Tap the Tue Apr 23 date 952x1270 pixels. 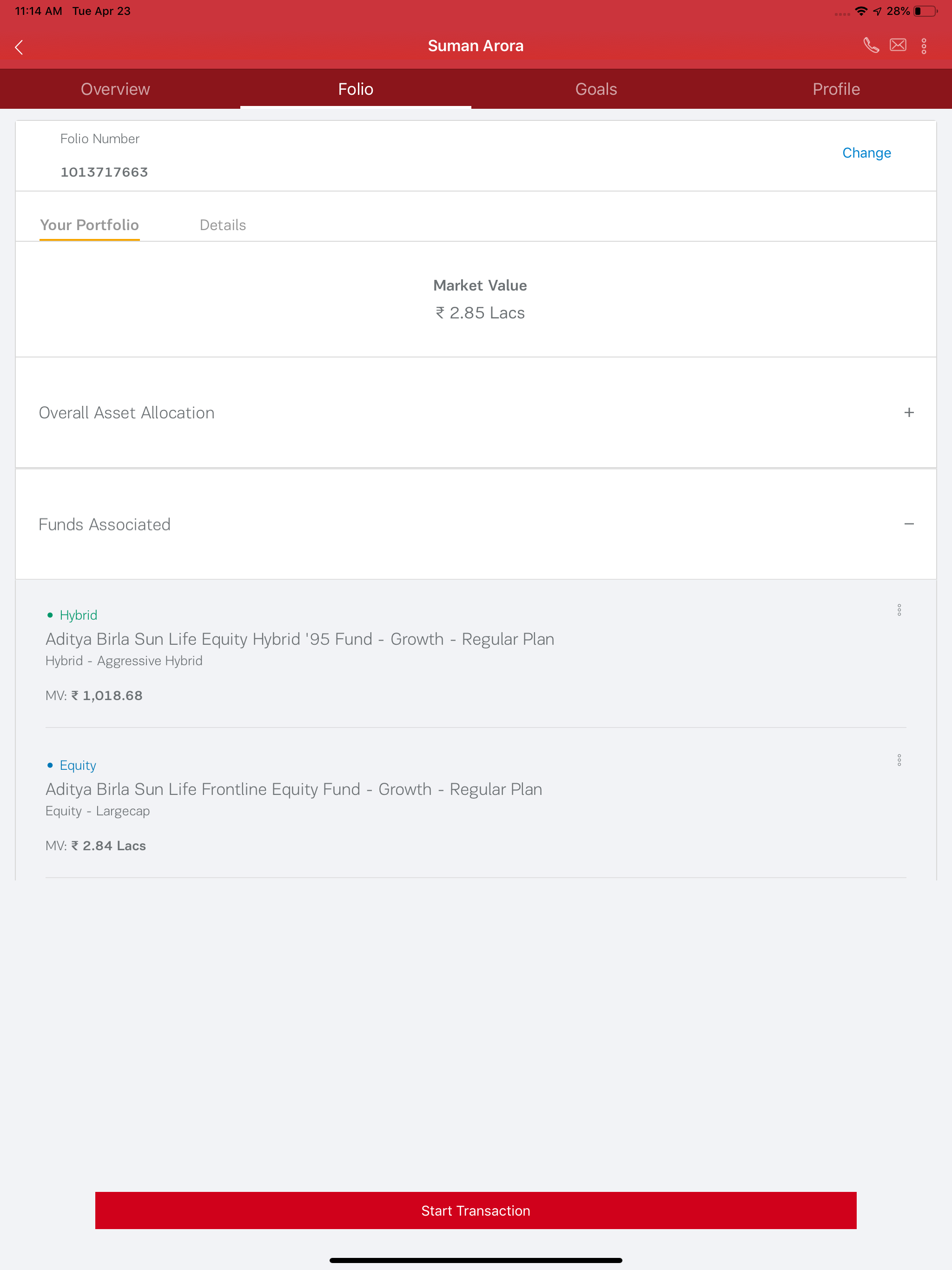tap(102, 11)
